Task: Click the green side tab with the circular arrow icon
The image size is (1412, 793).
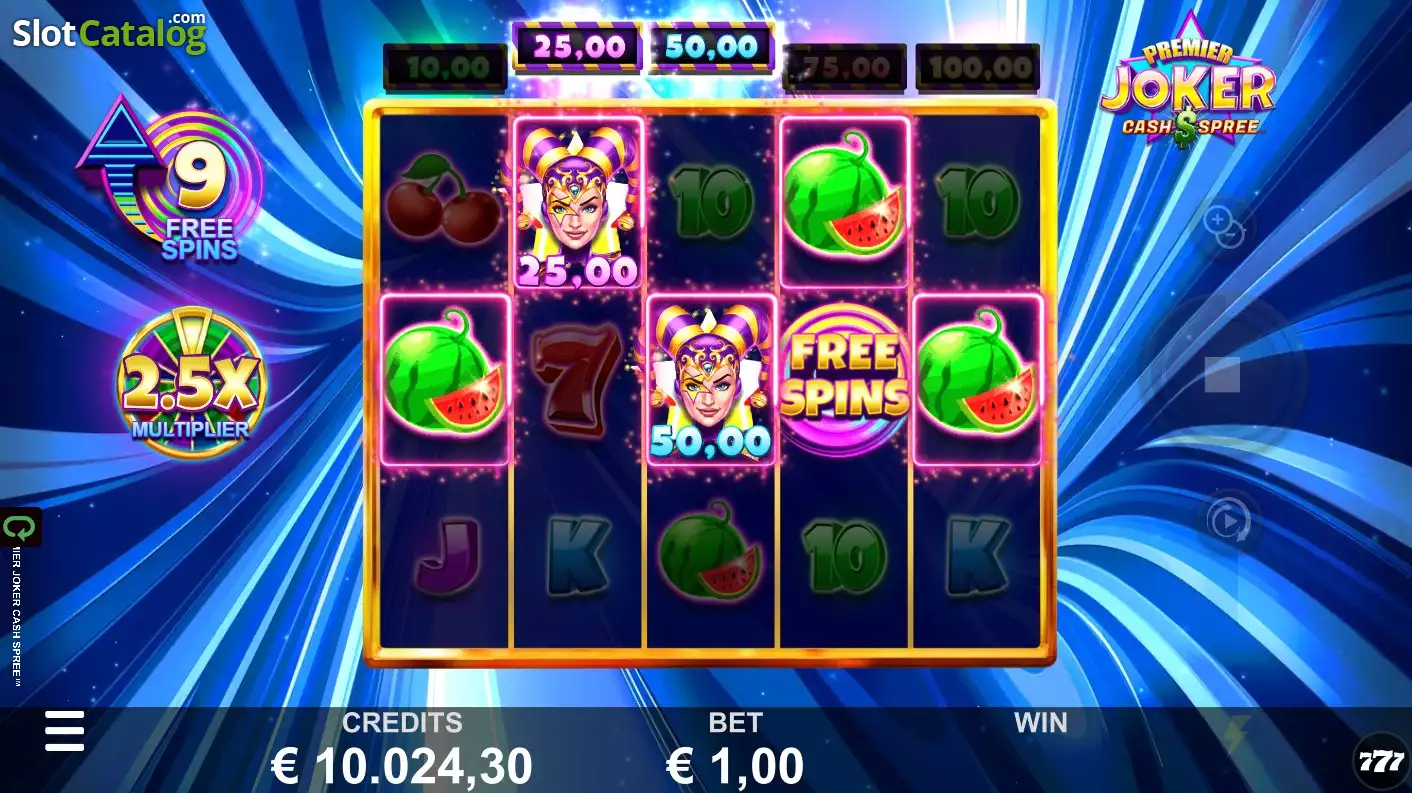Action: tap(20, 528)
